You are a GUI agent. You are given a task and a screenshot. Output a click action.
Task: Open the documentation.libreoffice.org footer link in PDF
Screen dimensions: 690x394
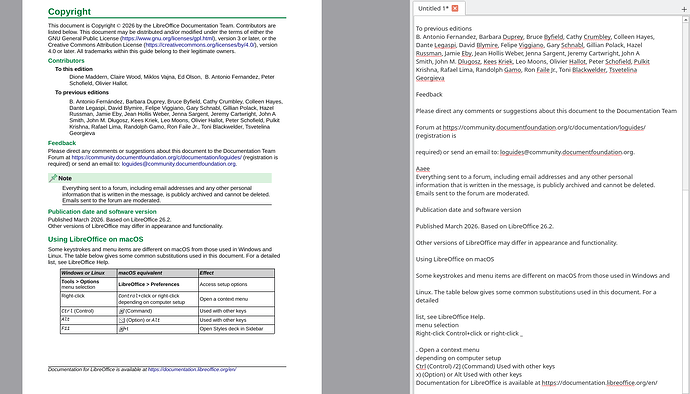coord(192,369)
